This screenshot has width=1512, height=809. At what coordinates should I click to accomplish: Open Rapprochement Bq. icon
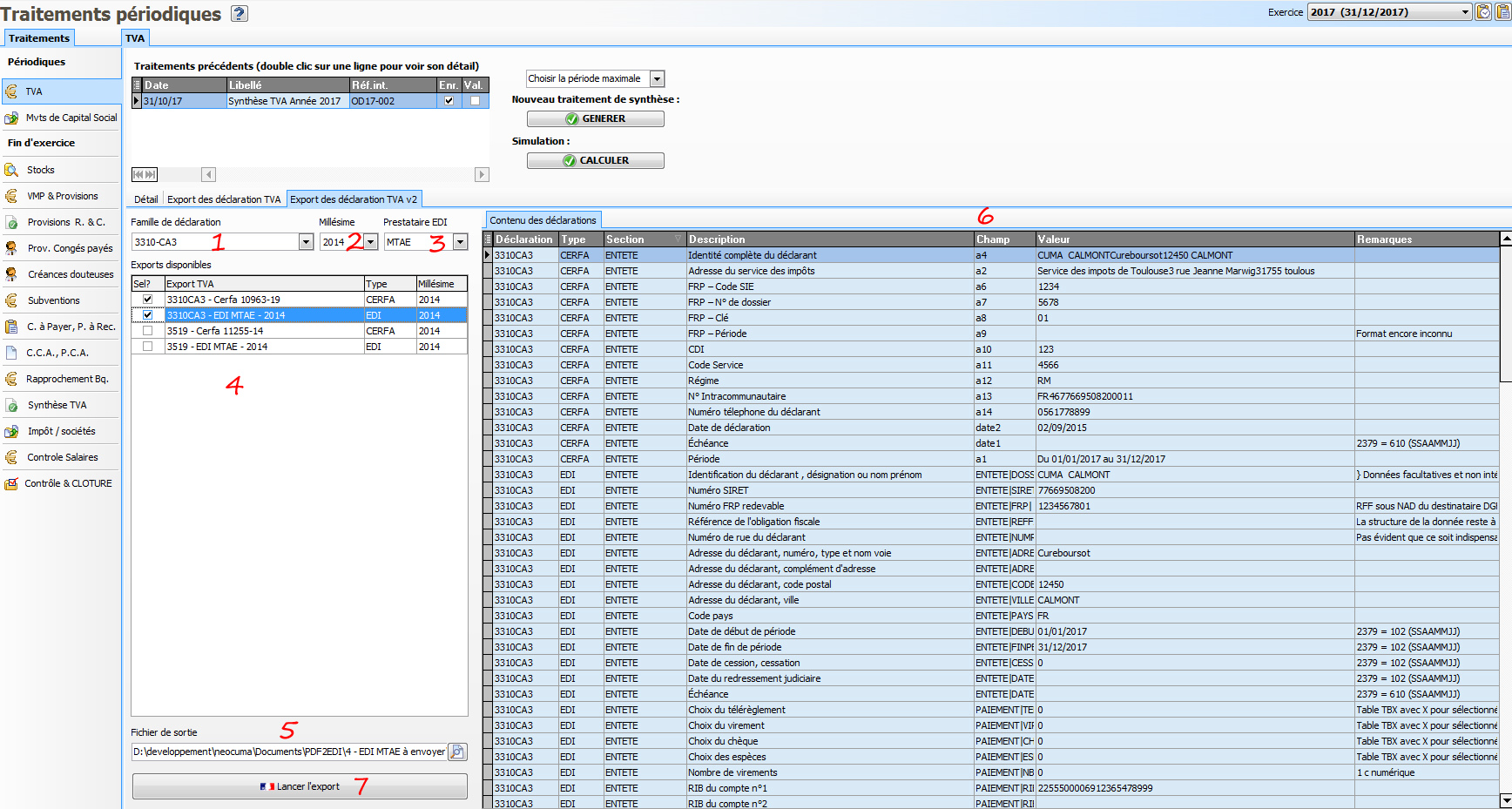pyautogui.click(x=11, y=379)
